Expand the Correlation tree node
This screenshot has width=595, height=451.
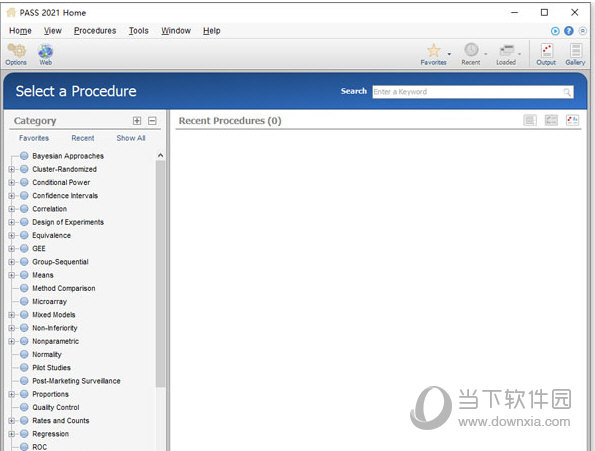coord(11,209)
